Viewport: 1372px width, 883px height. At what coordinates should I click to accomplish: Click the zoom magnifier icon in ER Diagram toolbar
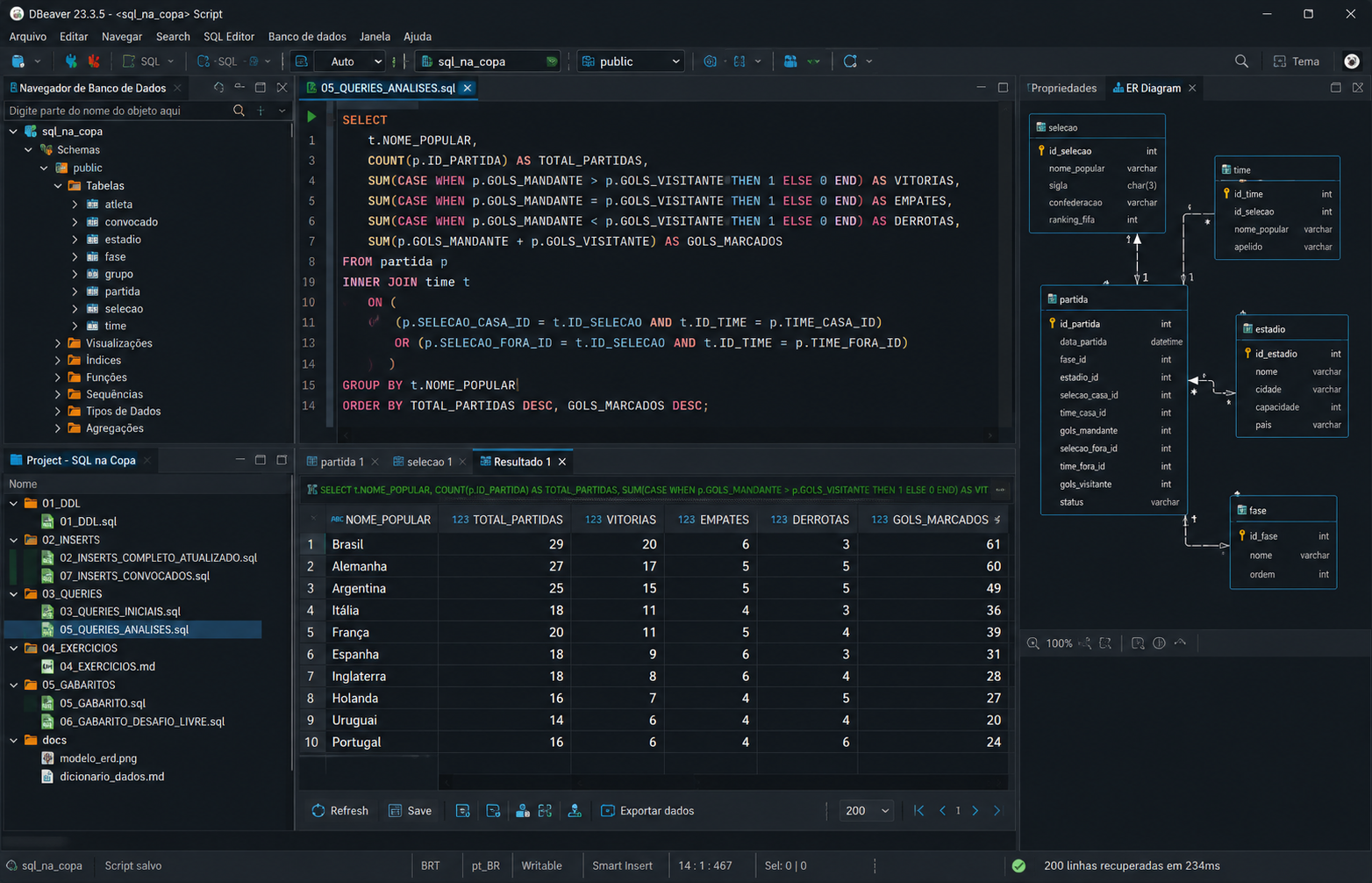(x=1033, y=643)
